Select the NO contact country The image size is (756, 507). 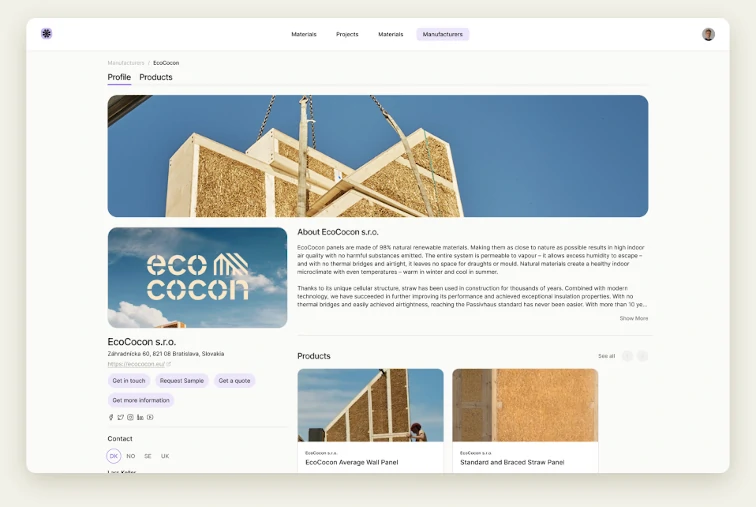point(131,456)
